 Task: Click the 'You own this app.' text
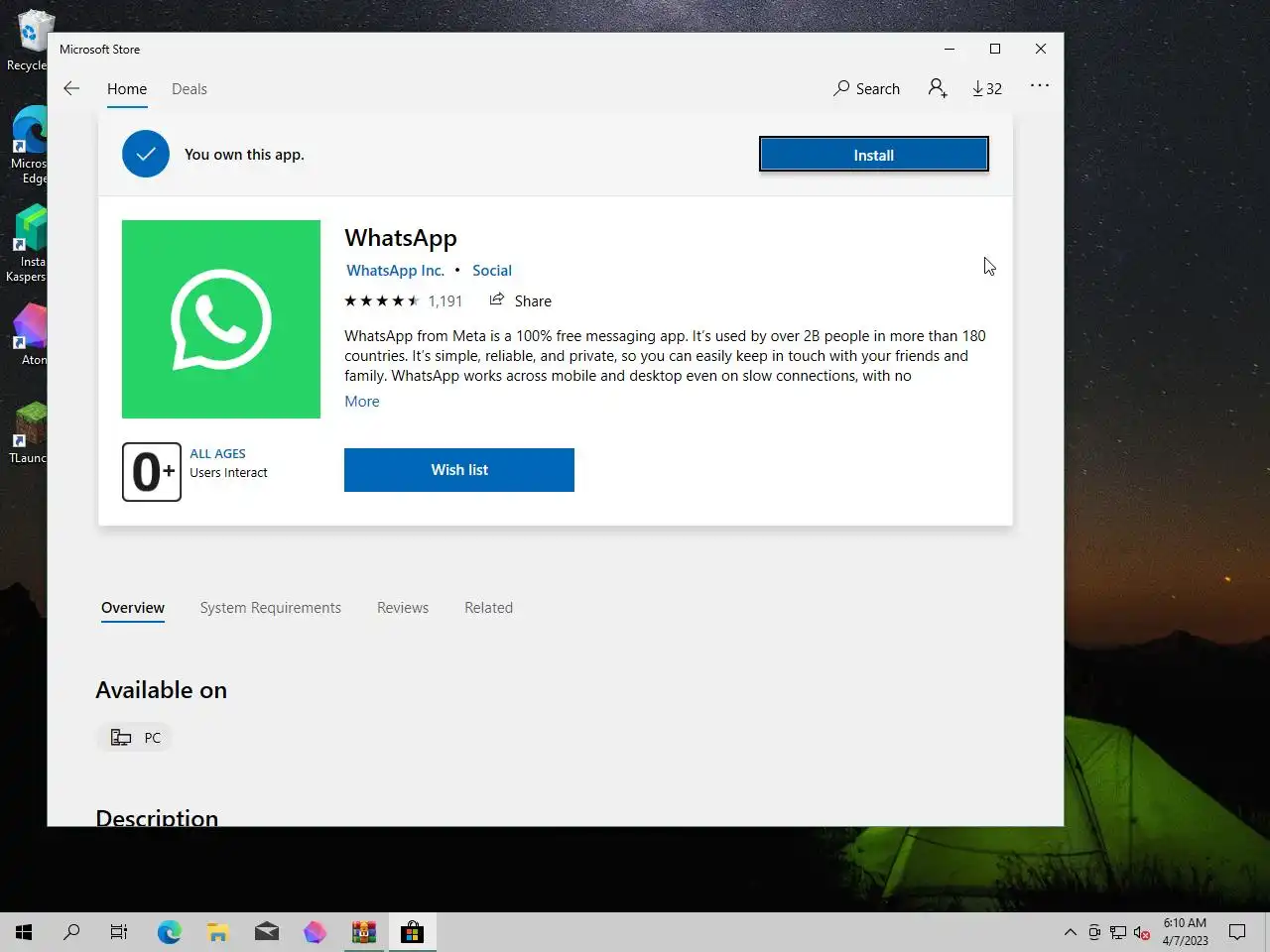coord(244,155)
